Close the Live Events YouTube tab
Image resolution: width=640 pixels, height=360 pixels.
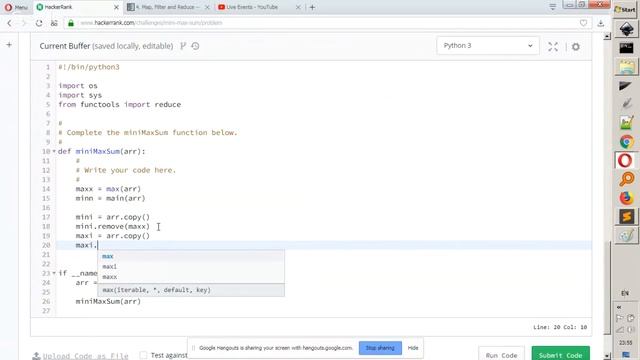point(298,7)
